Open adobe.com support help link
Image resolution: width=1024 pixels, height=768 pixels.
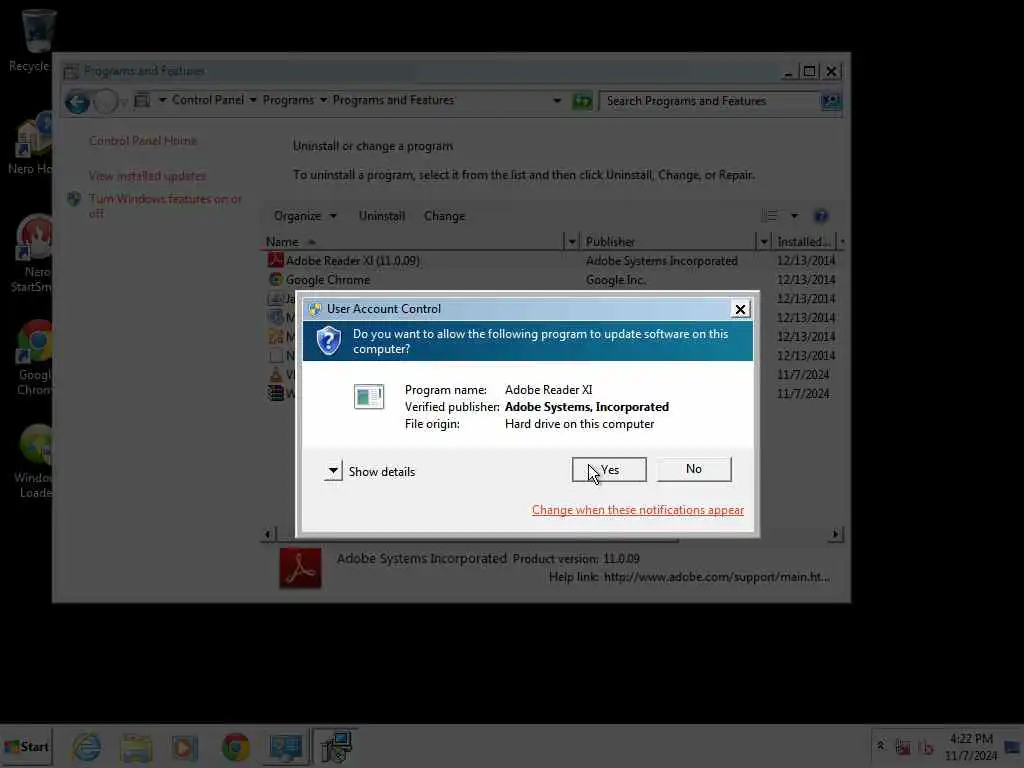(716, 577)
